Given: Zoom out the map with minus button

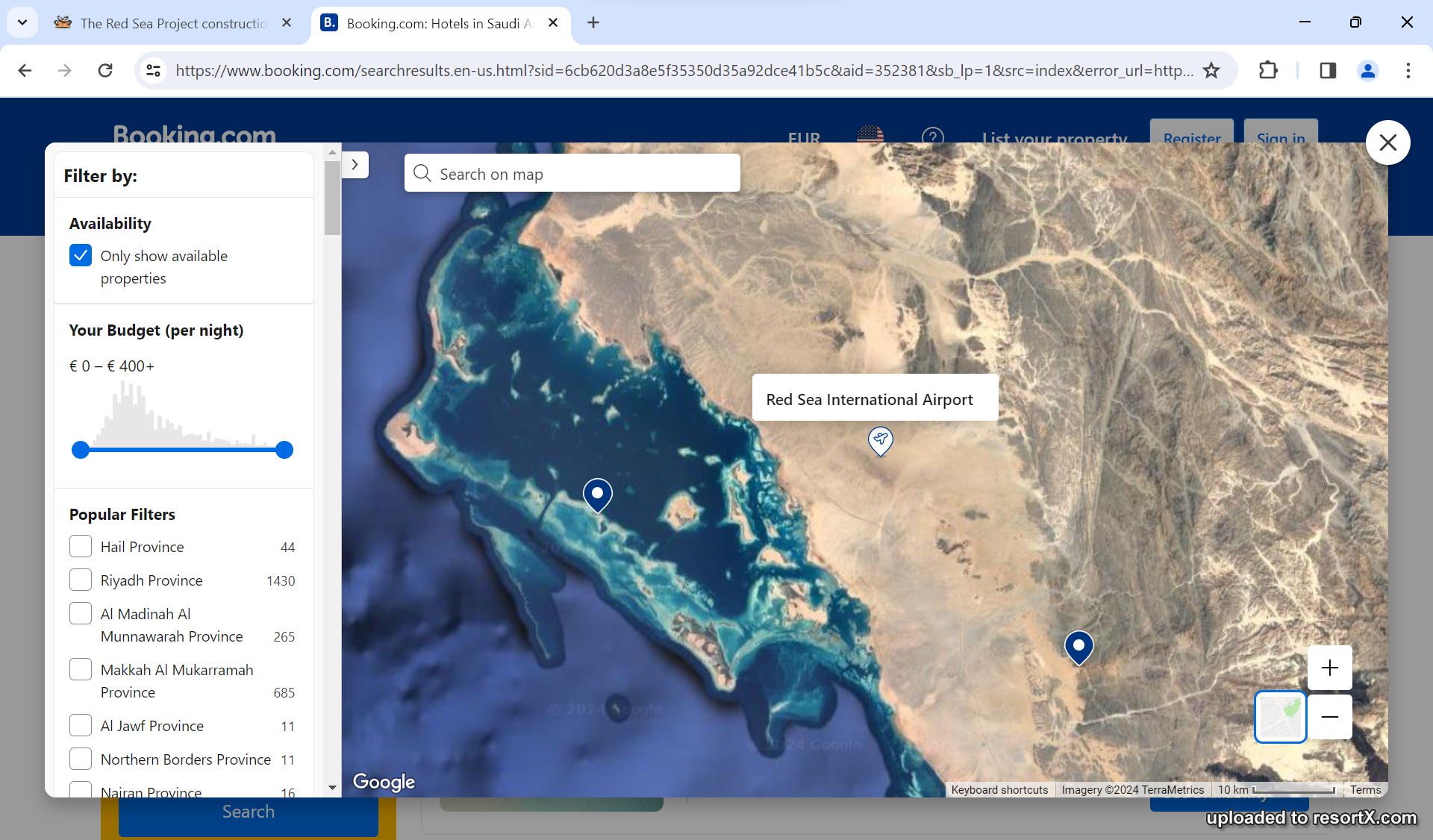Looking at the screenshot, I should tap(1330, 717).
